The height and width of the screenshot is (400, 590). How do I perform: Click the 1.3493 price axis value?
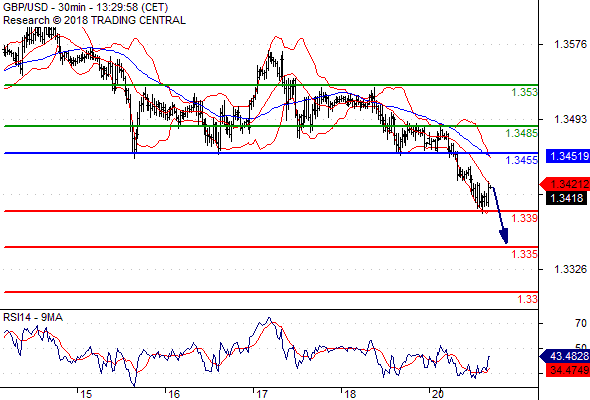(x=570, y=119)
